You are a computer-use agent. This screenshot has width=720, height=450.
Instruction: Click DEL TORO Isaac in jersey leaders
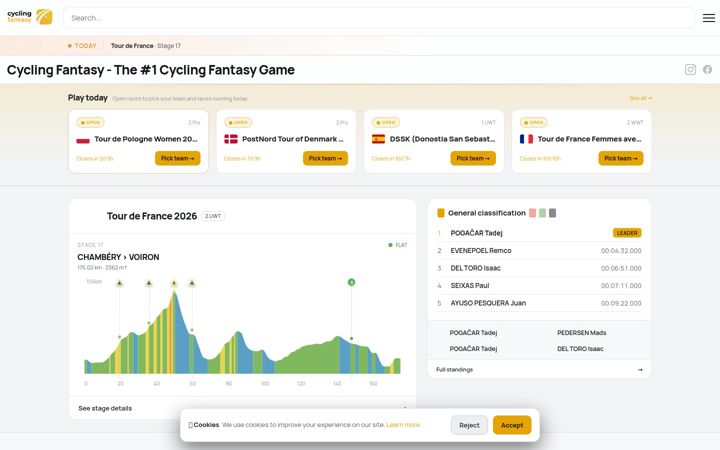[580, 349]
